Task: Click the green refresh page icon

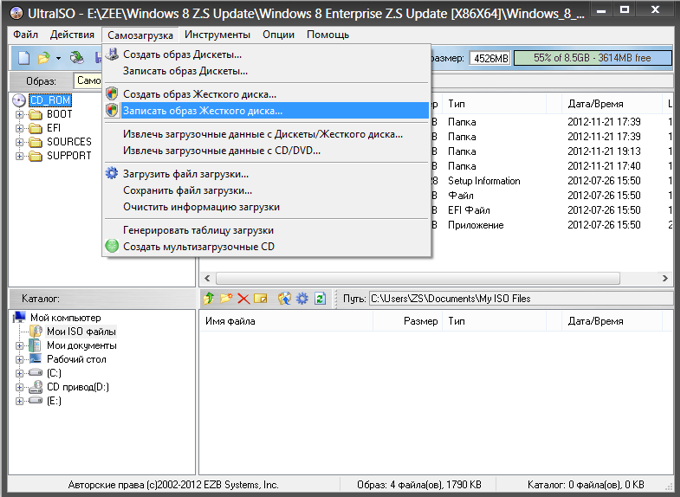Action: tap(320, 298)
